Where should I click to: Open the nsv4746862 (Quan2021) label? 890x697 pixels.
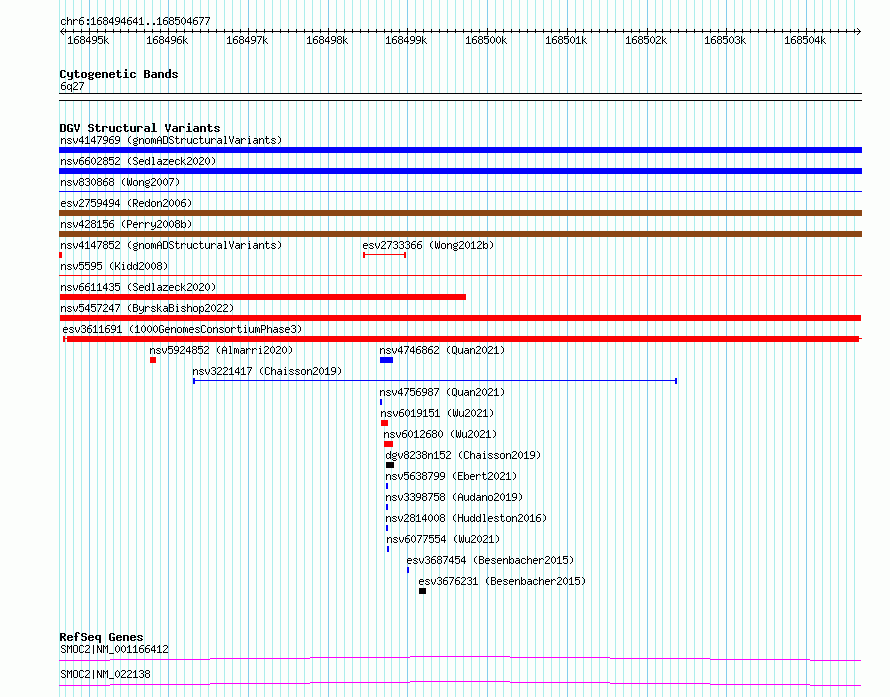442,350
